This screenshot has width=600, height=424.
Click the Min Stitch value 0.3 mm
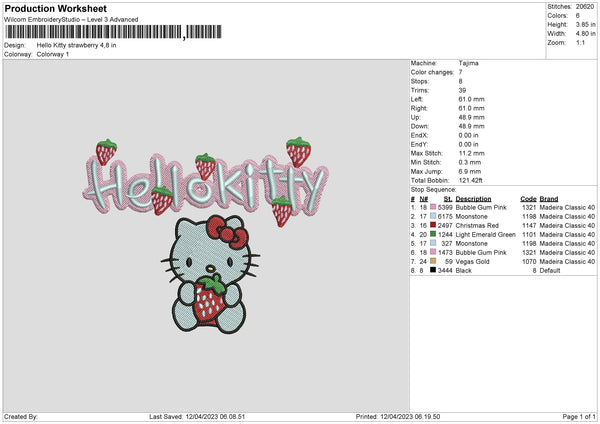(470, 162)
